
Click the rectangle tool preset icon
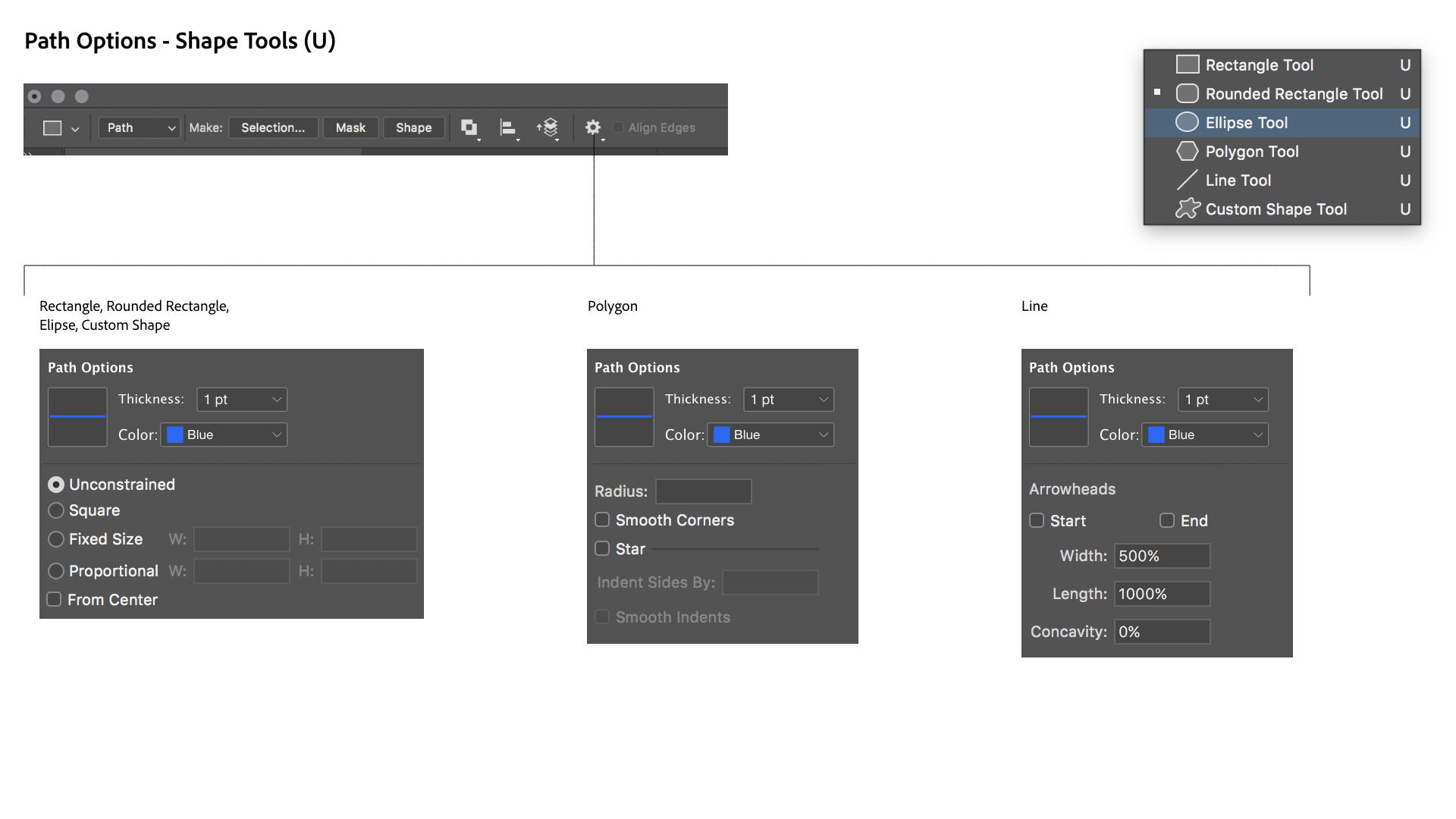click(52, 128)
